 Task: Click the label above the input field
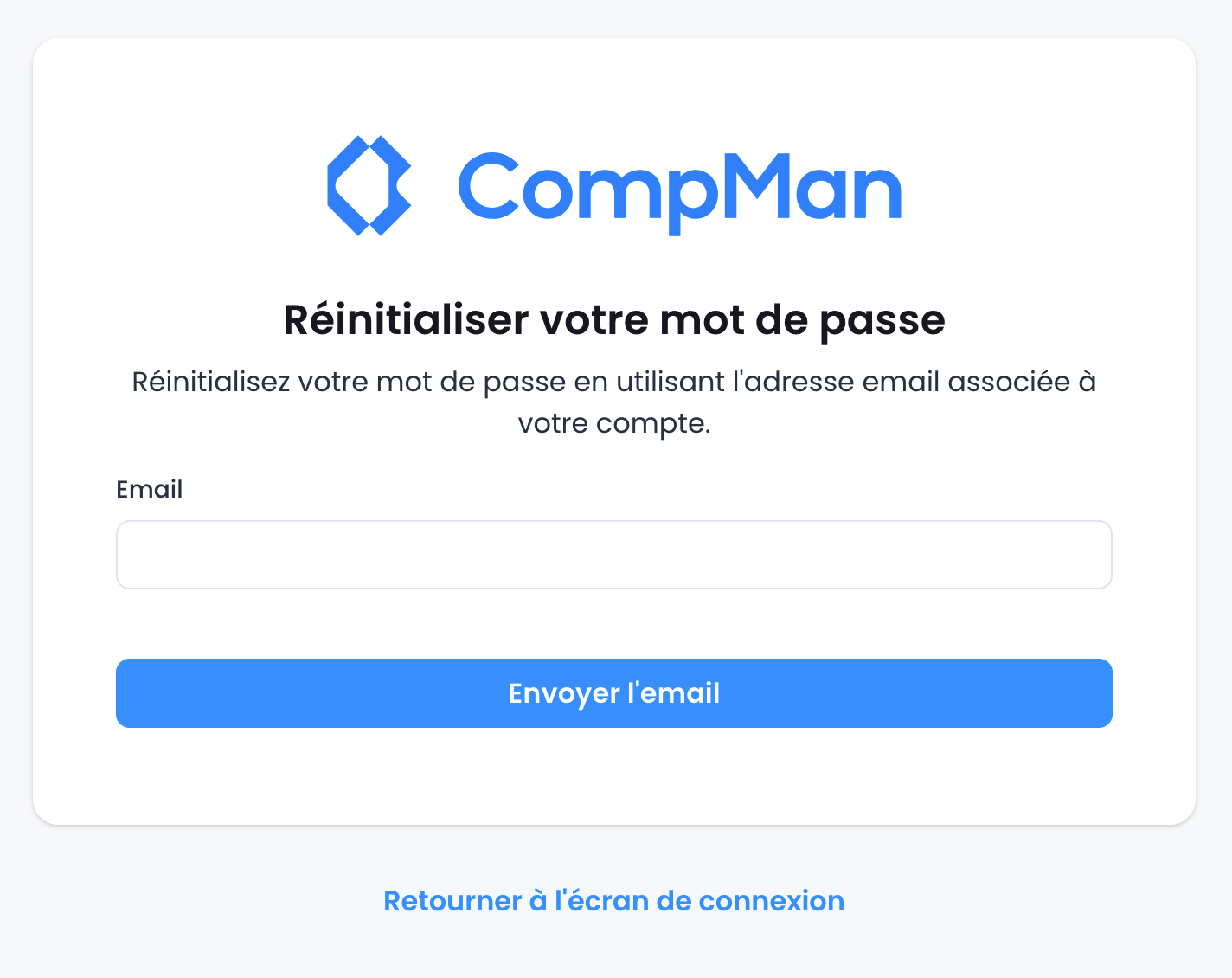click(x=150, y=490)
